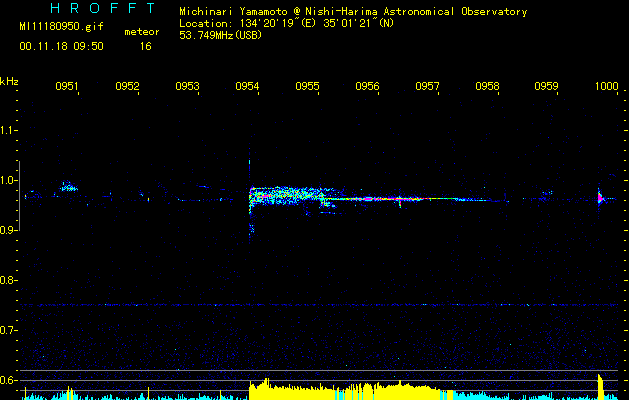Click the 53.749MHz(USB) frequency text
This screenshot has height=400, width=629.
pos(221,35)
